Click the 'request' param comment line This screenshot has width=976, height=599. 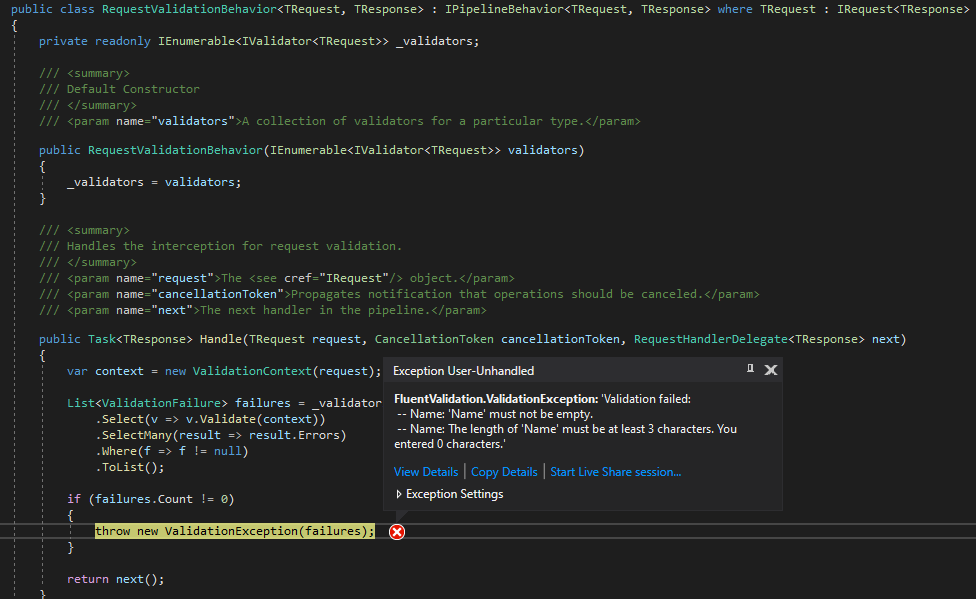tap(276, 278)
